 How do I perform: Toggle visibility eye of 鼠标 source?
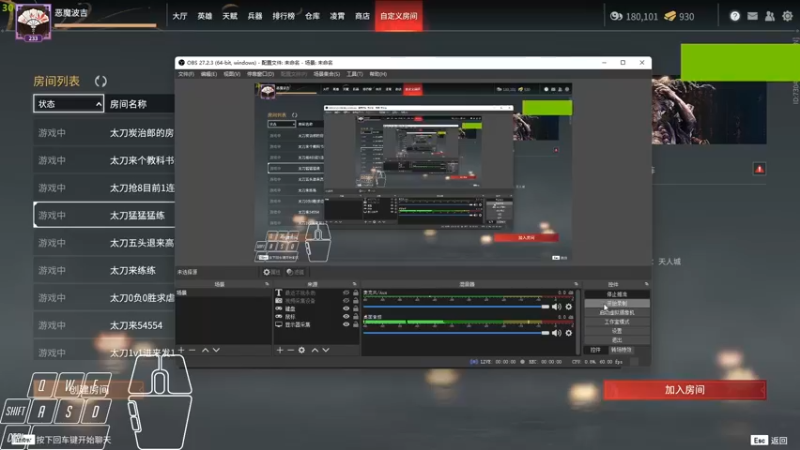(346, 316)
